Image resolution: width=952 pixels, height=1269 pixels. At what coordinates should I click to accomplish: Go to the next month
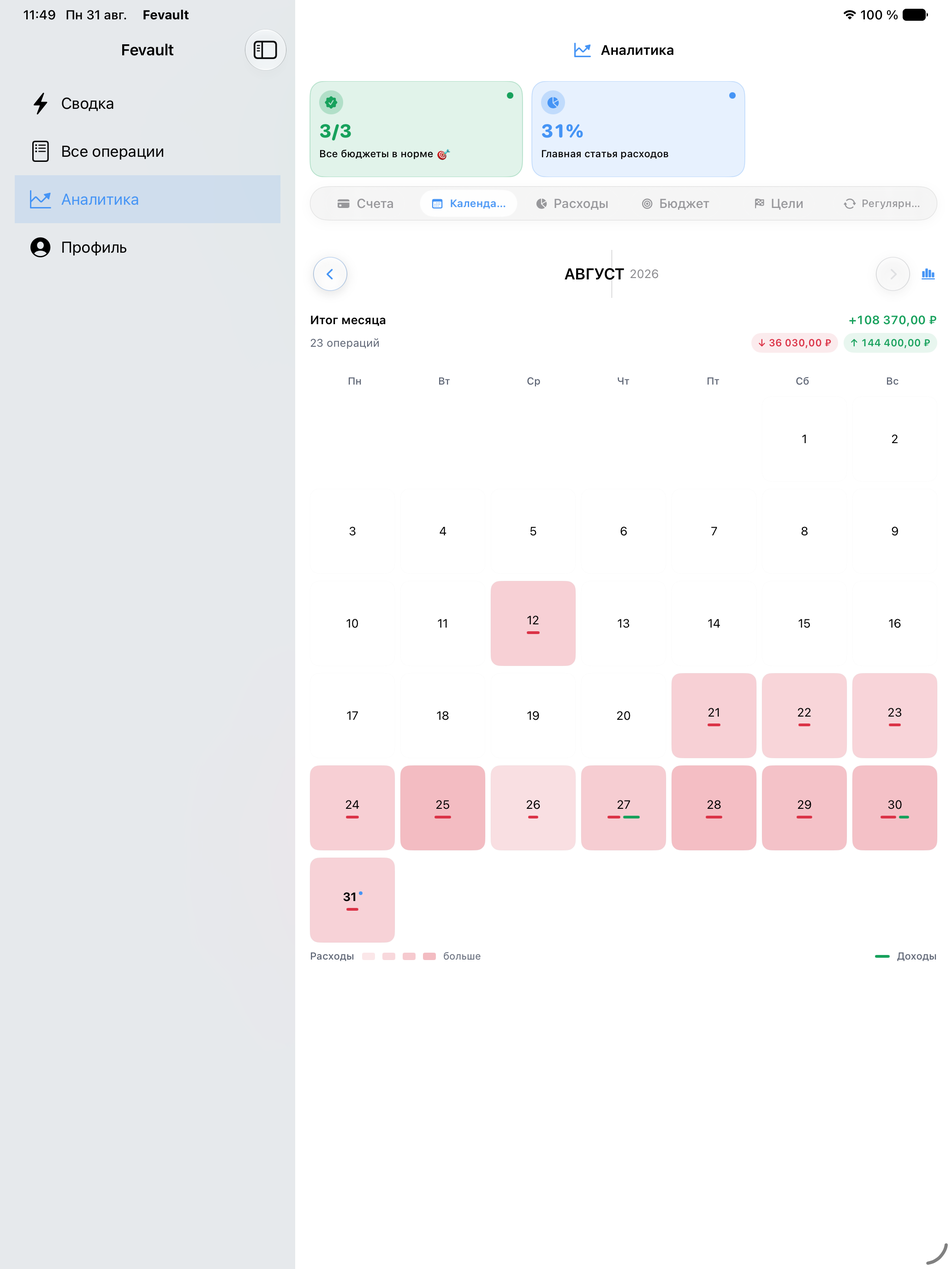pyautogui.click(x=893, y=274)
